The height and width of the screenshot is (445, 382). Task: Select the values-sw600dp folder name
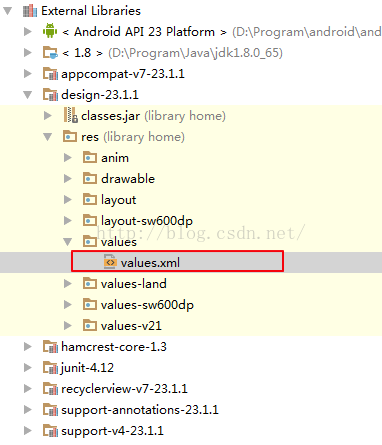(x=147, y=305)
